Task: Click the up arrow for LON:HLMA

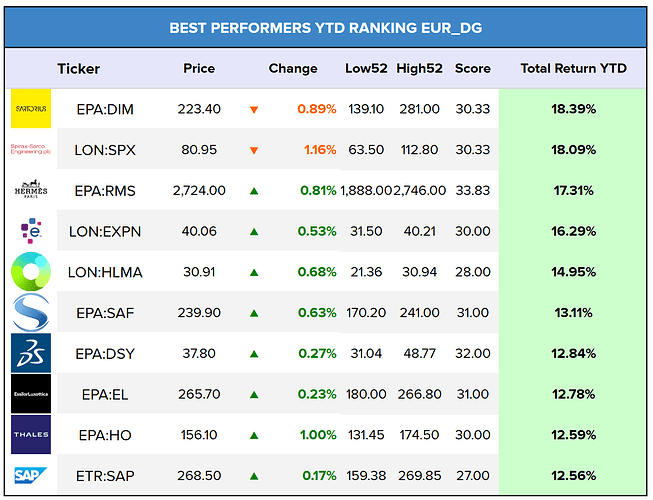Action: (254, 272)
